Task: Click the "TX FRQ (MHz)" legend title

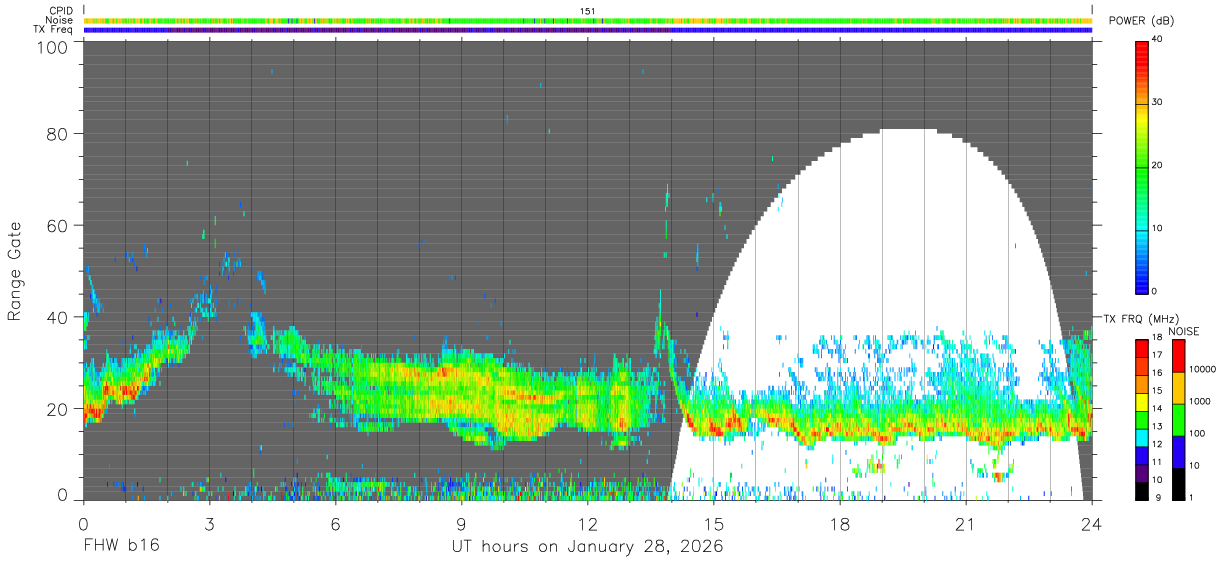Action: 1141,319
